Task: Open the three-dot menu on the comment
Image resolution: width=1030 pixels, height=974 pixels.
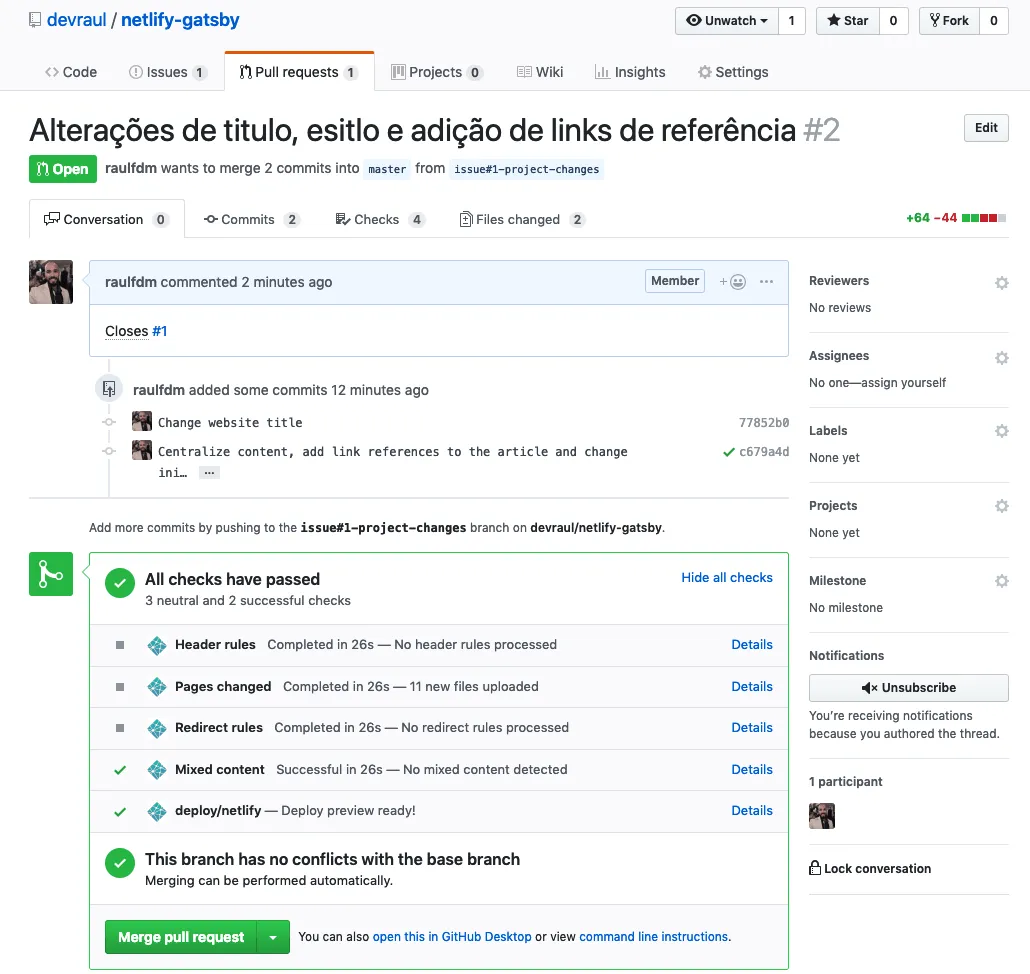Action: pos(766,282)
